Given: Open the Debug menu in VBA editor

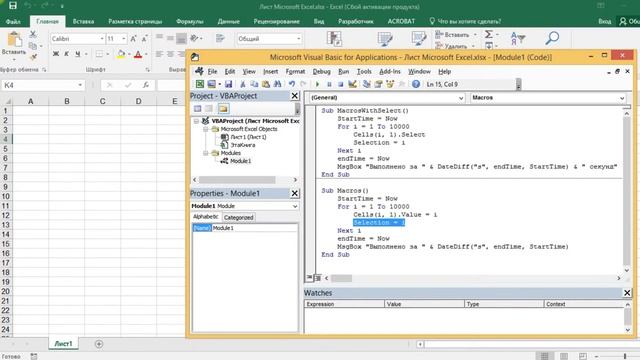Looking at the screenshot, I should pyautogui.click(x=321, y=71).
